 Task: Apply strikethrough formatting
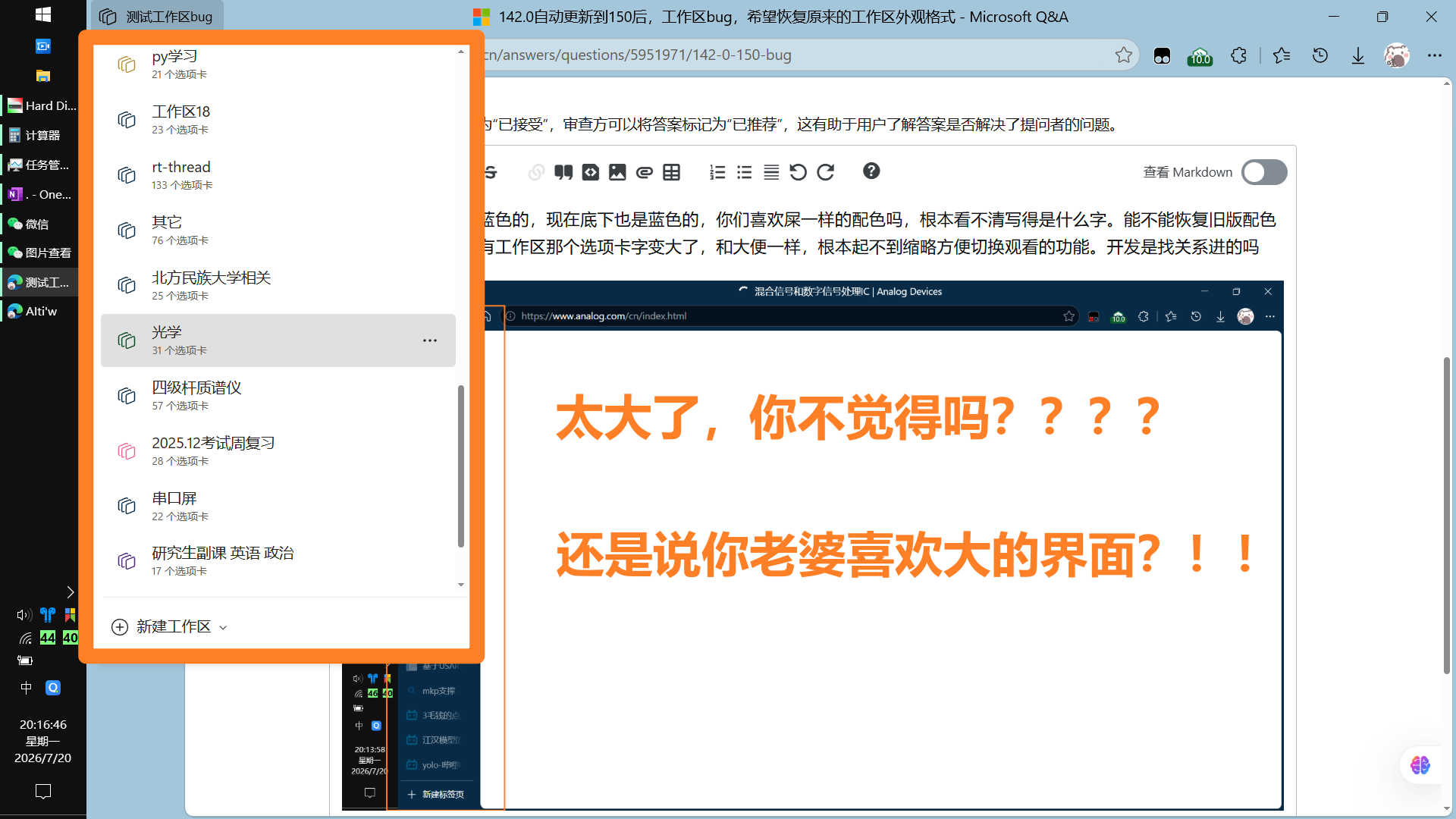tap(491, 172)
